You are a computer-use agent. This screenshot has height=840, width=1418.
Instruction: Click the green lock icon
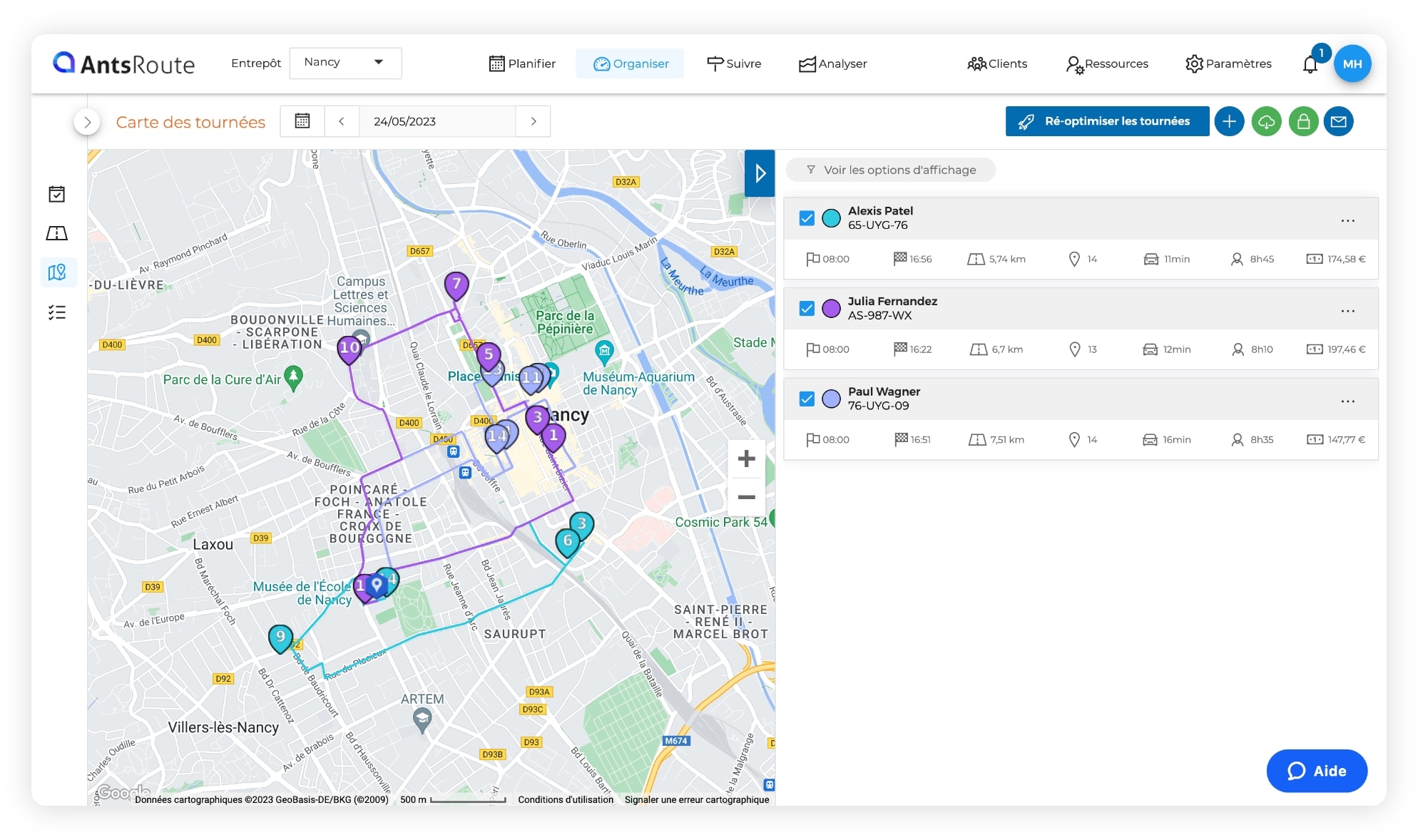pos(1304,121)
